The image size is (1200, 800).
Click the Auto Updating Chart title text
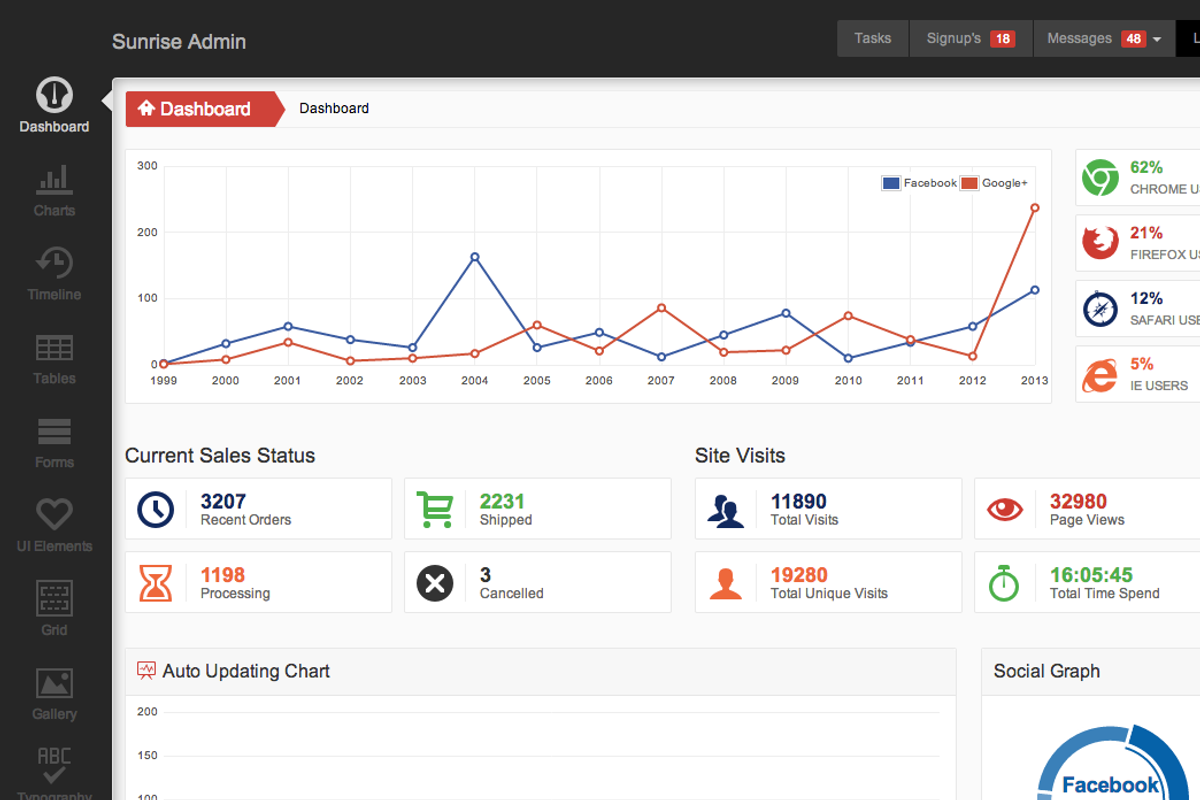(x=246, y=671)
